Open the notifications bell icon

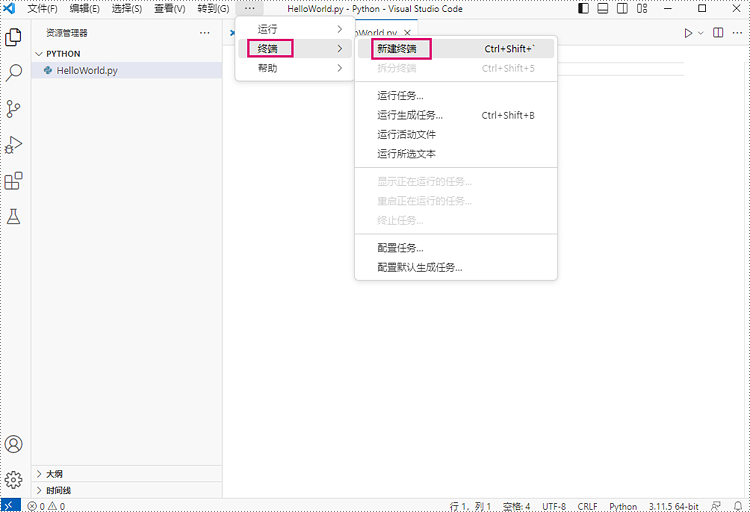coord(738,506)
